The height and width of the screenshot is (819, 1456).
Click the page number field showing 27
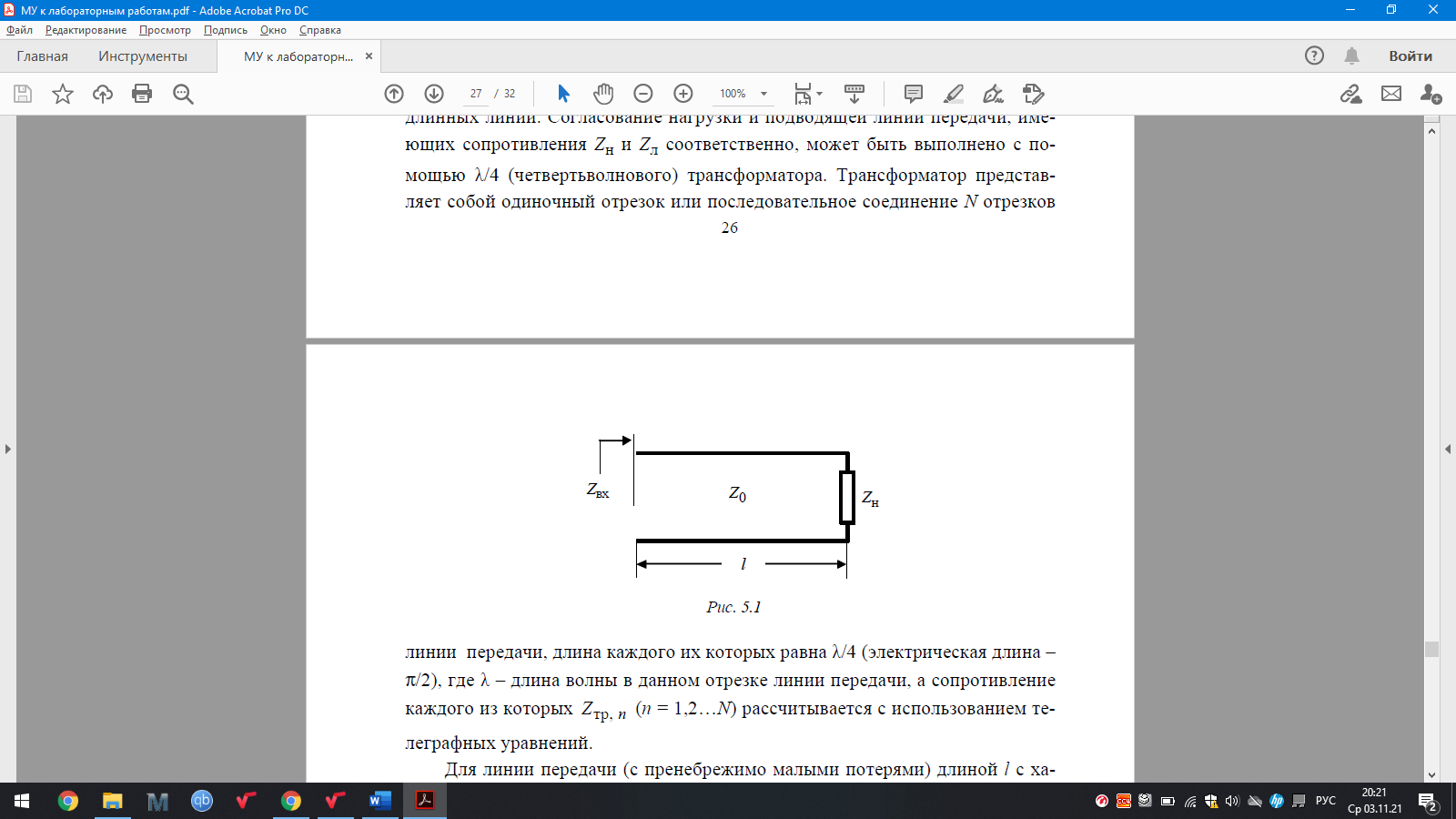click(476, 94)
